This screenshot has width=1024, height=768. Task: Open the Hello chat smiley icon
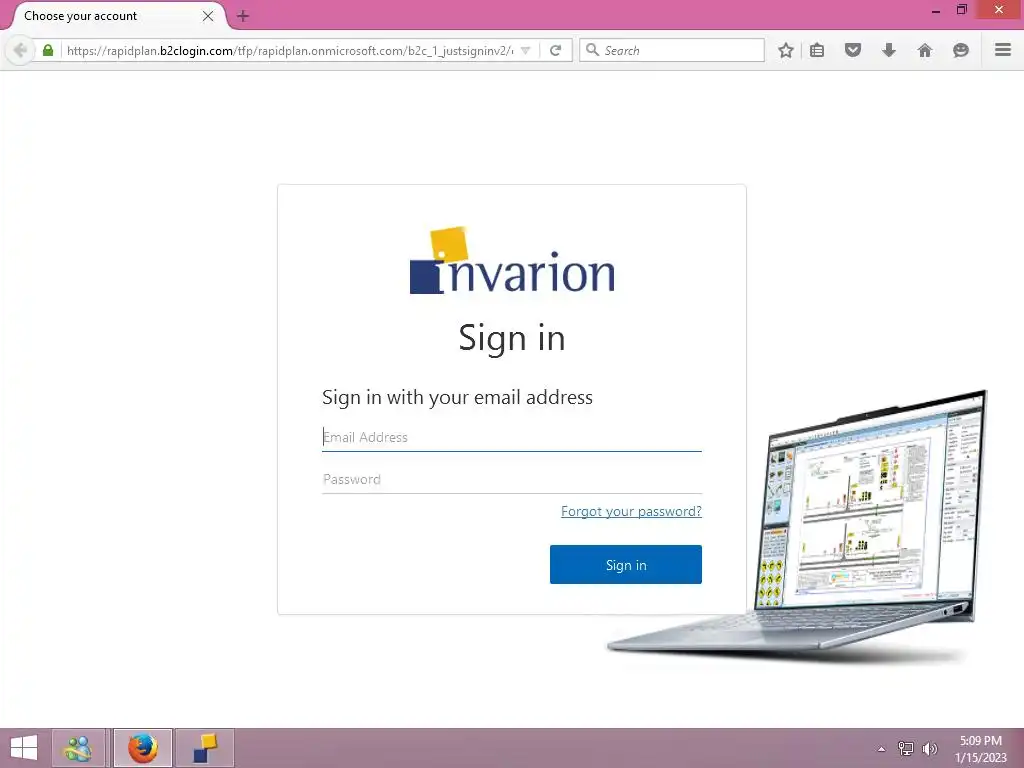pos(960,50)
